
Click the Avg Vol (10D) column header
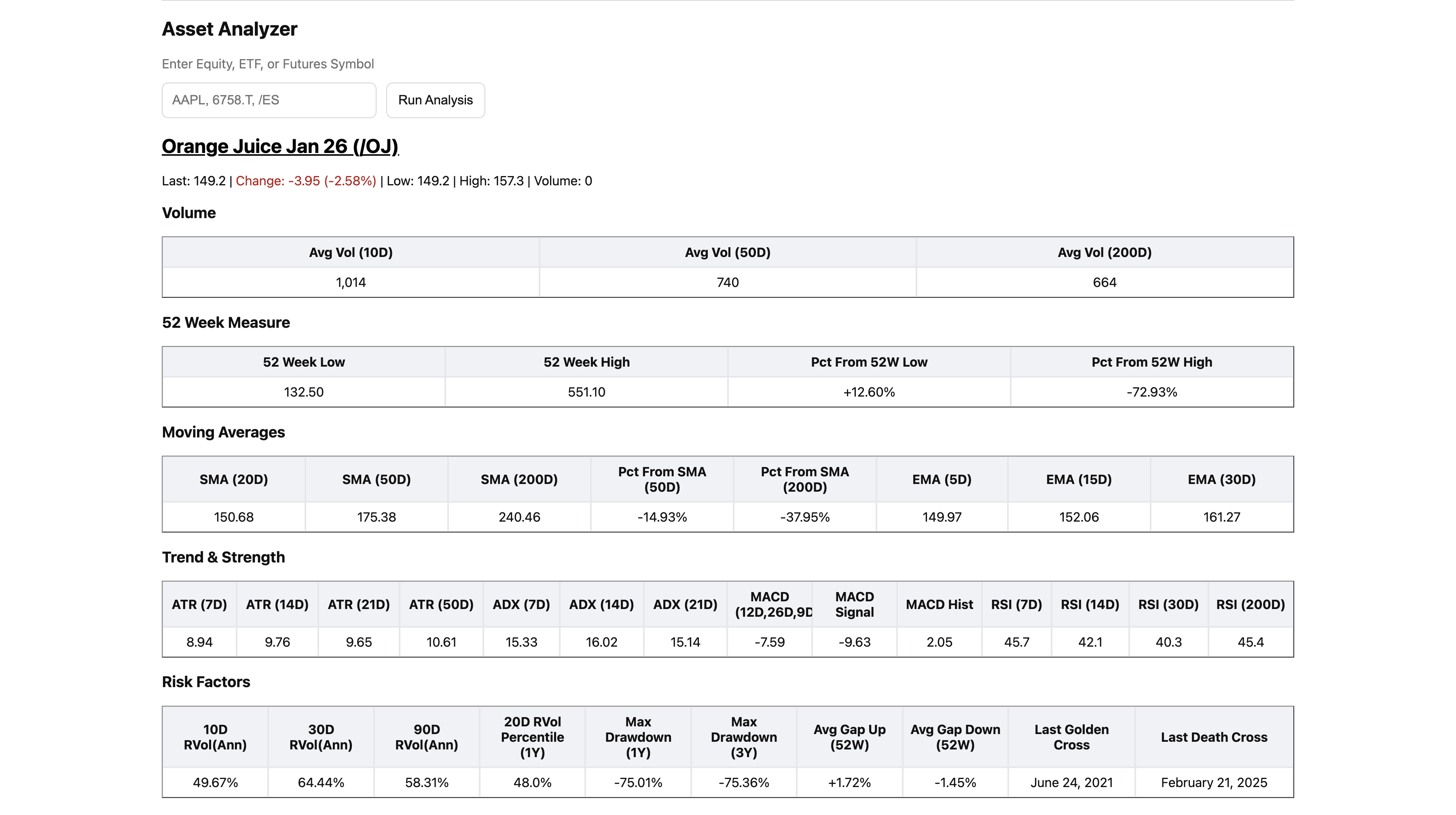(x=350, y=253)
